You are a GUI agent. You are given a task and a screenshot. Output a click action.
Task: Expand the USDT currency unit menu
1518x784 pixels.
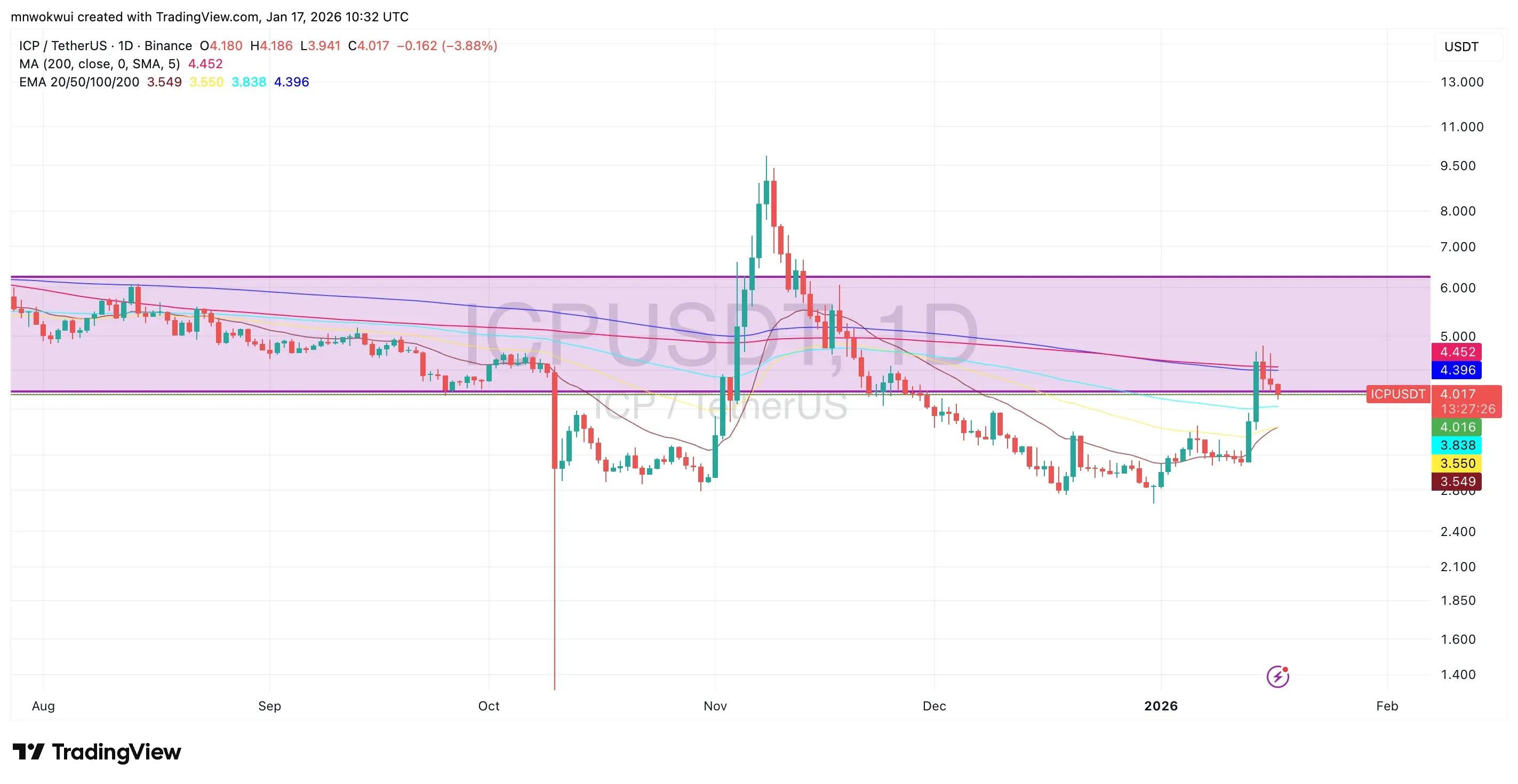tap(1461, 46)
